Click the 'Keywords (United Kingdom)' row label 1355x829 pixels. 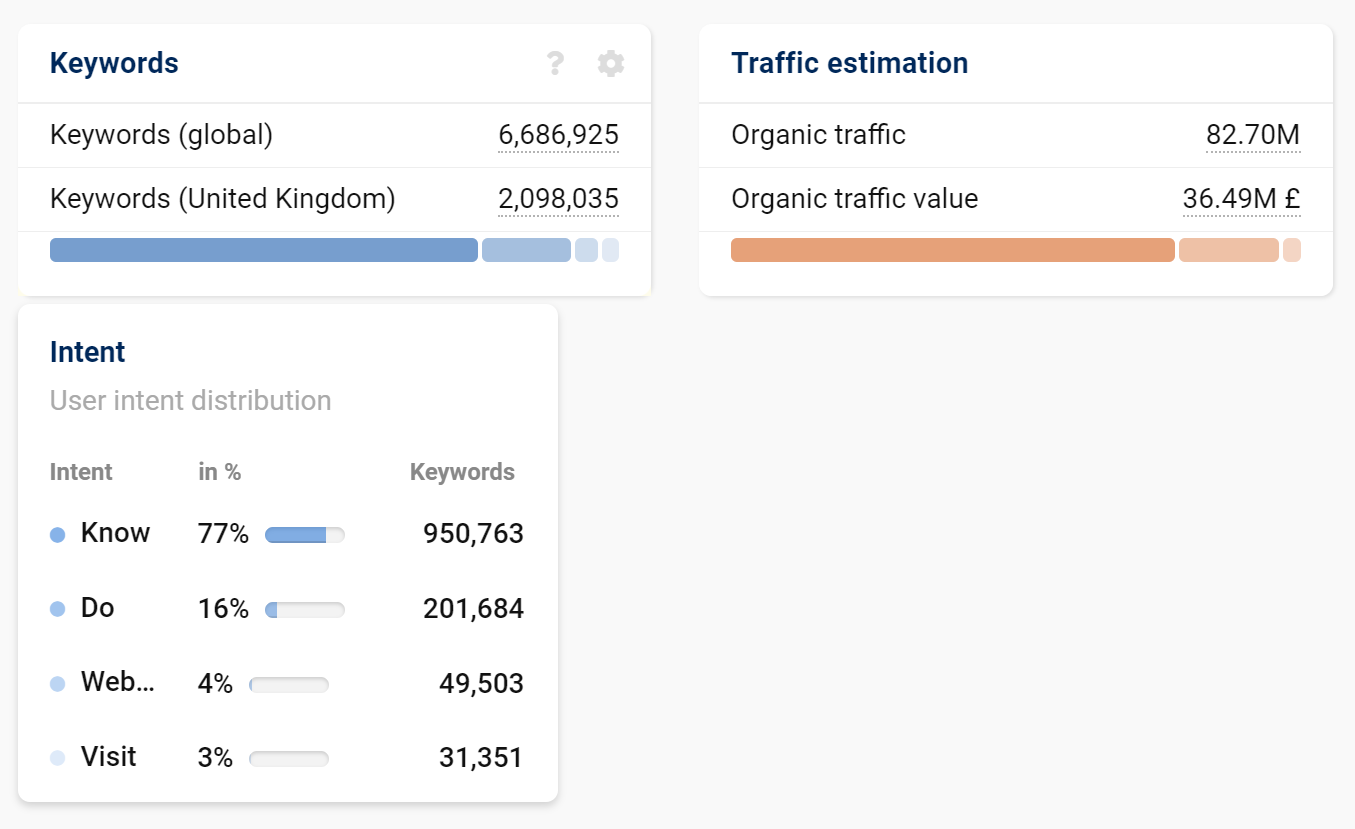point(223,199)
